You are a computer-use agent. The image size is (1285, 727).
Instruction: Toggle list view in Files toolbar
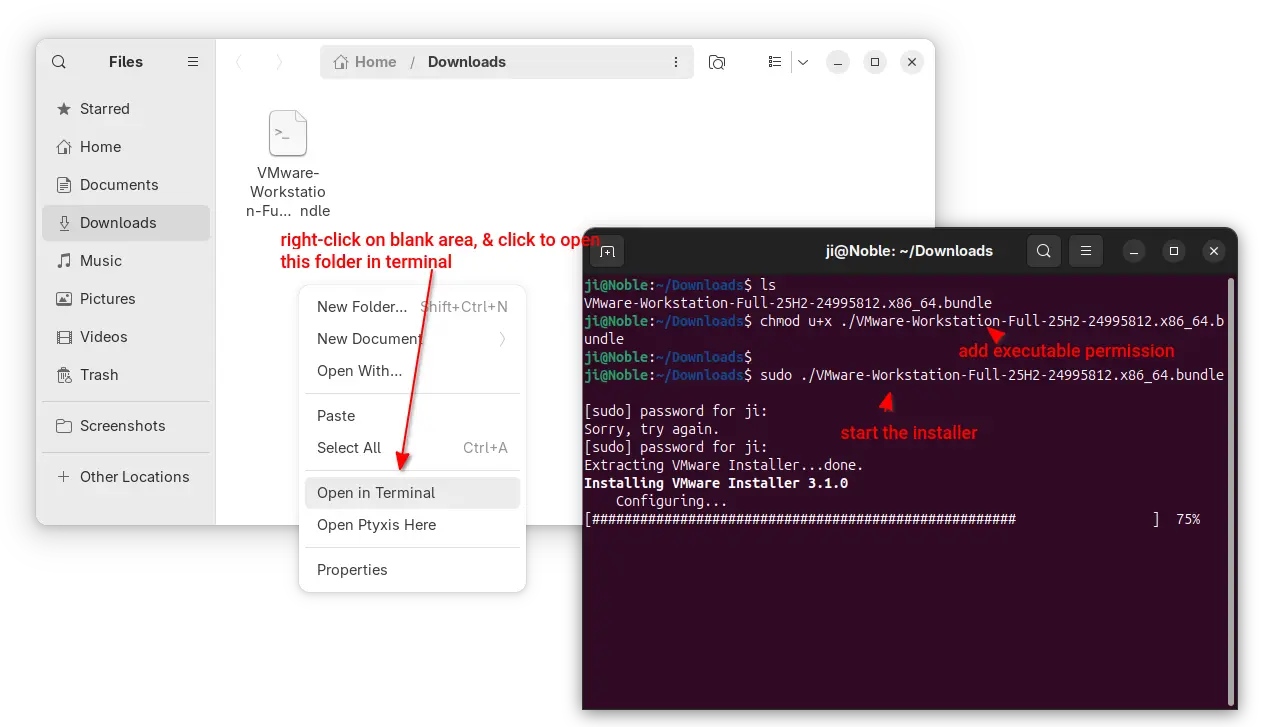click(x=775, y=62)
